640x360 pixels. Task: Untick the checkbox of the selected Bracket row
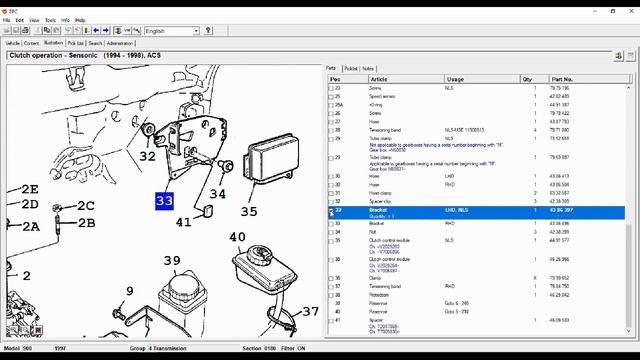[x=331, y=211]
